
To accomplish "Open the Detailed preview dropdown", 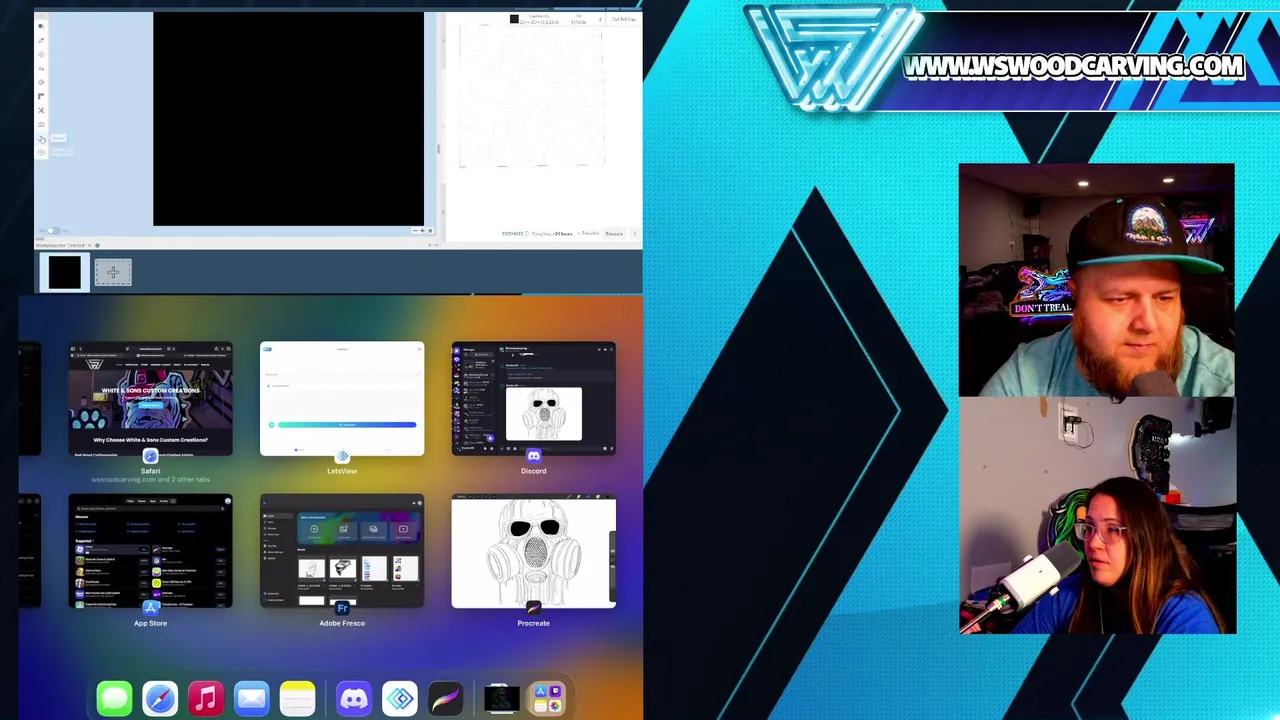I will [587, 233].
